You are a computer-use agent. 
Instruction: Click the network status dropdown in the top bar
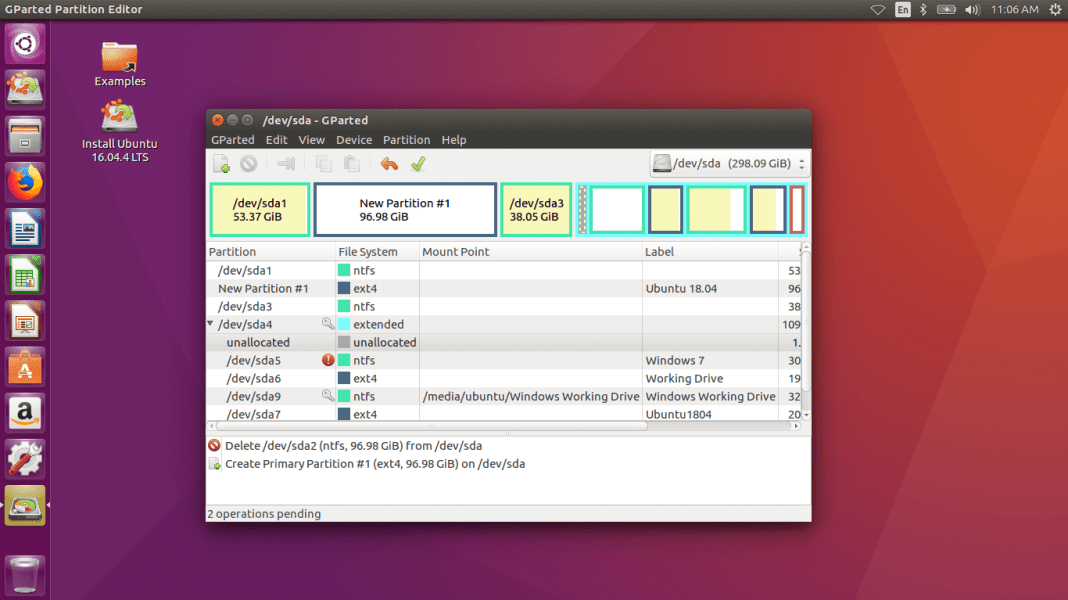pos(879,9)
